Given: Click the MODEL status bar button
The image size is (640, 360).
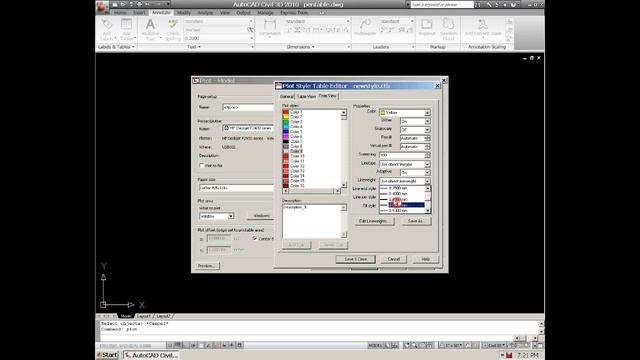Looking at the screenshot, I should pos(375,345).
